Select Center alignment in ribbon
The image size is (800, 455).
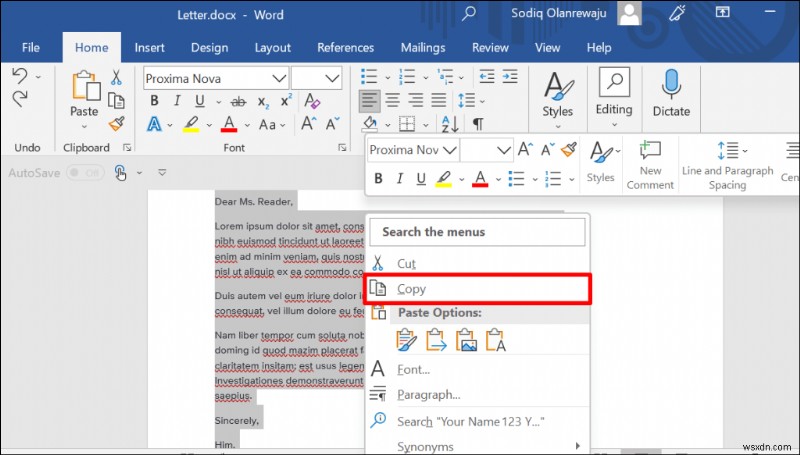pos(392,100)
